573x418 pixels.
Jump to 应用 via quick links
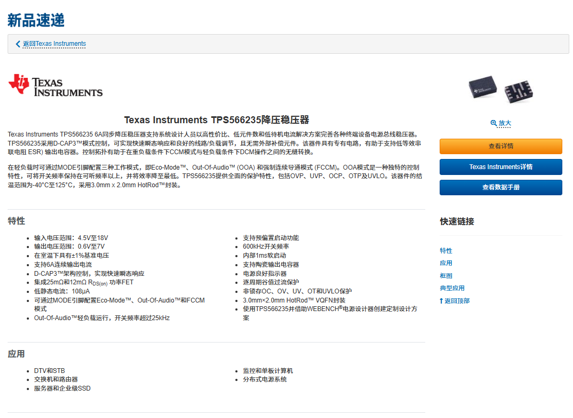tap(446, 263)
